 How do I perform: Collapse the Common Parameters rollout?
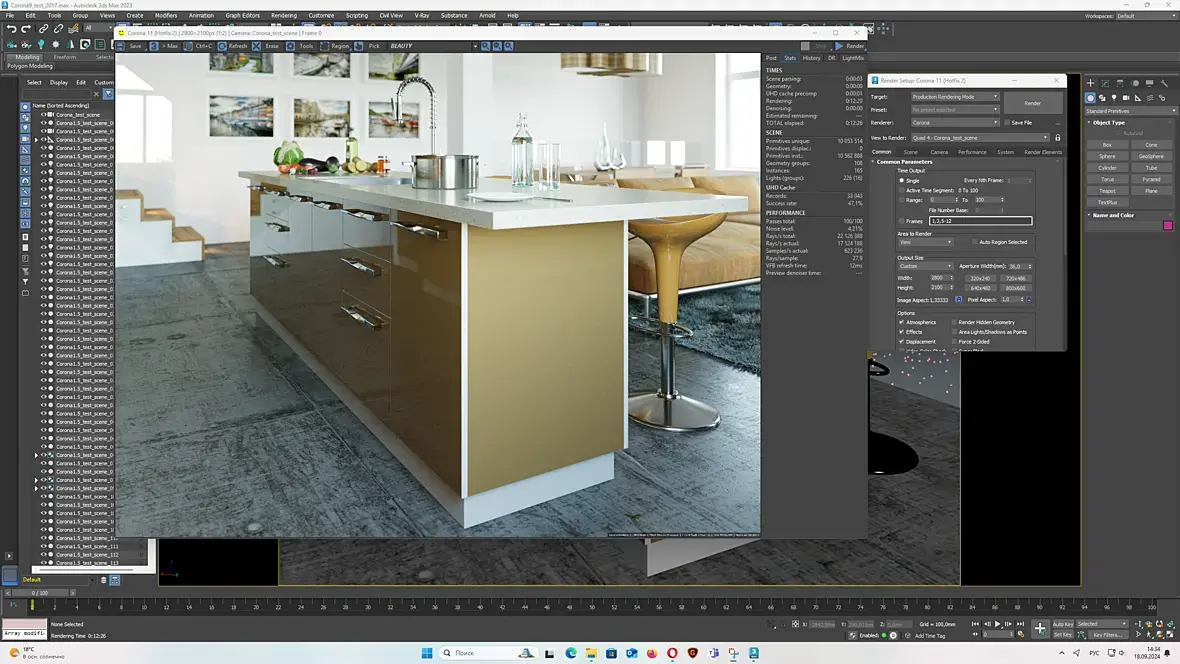point(904,162)
